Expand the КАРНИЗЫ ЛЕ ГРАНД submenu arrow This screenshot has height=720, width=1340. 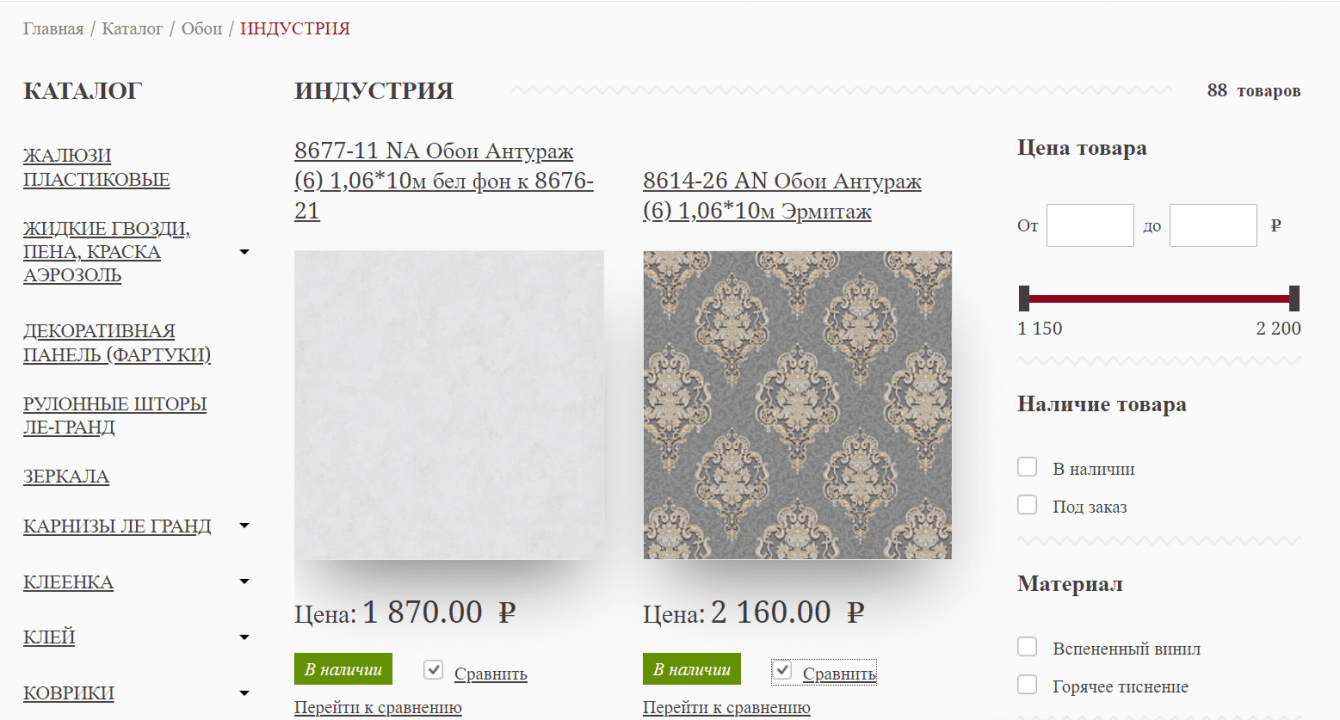pyautogui.click(x=244, y=526)
